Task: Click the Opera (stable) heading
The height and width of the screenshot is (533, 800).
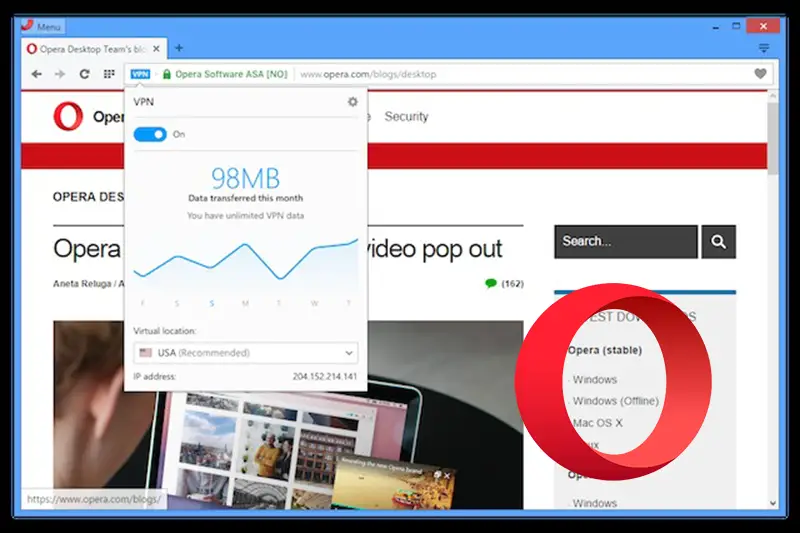Action: pos(605,350)
